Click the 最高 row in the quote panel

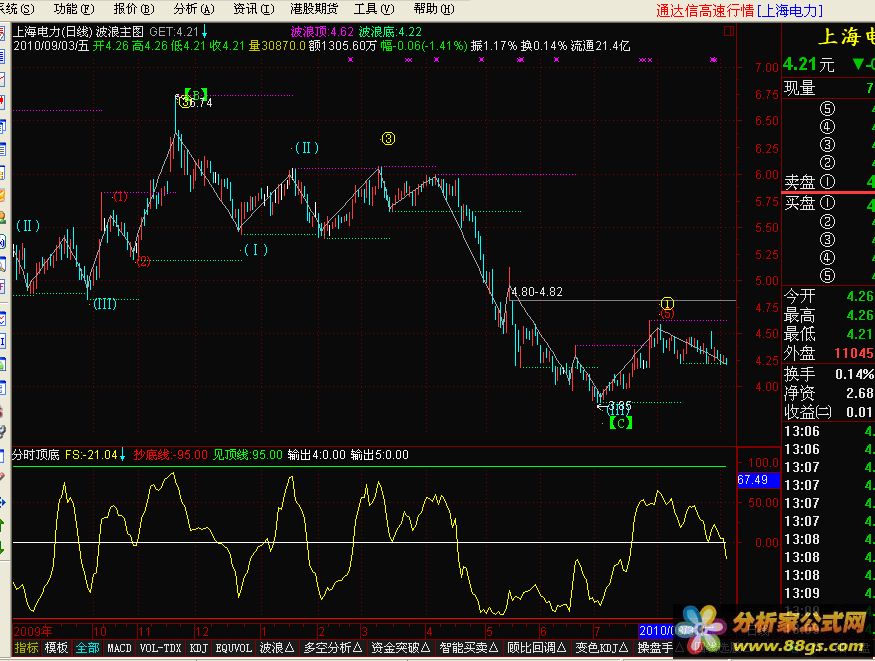[829, 315]
